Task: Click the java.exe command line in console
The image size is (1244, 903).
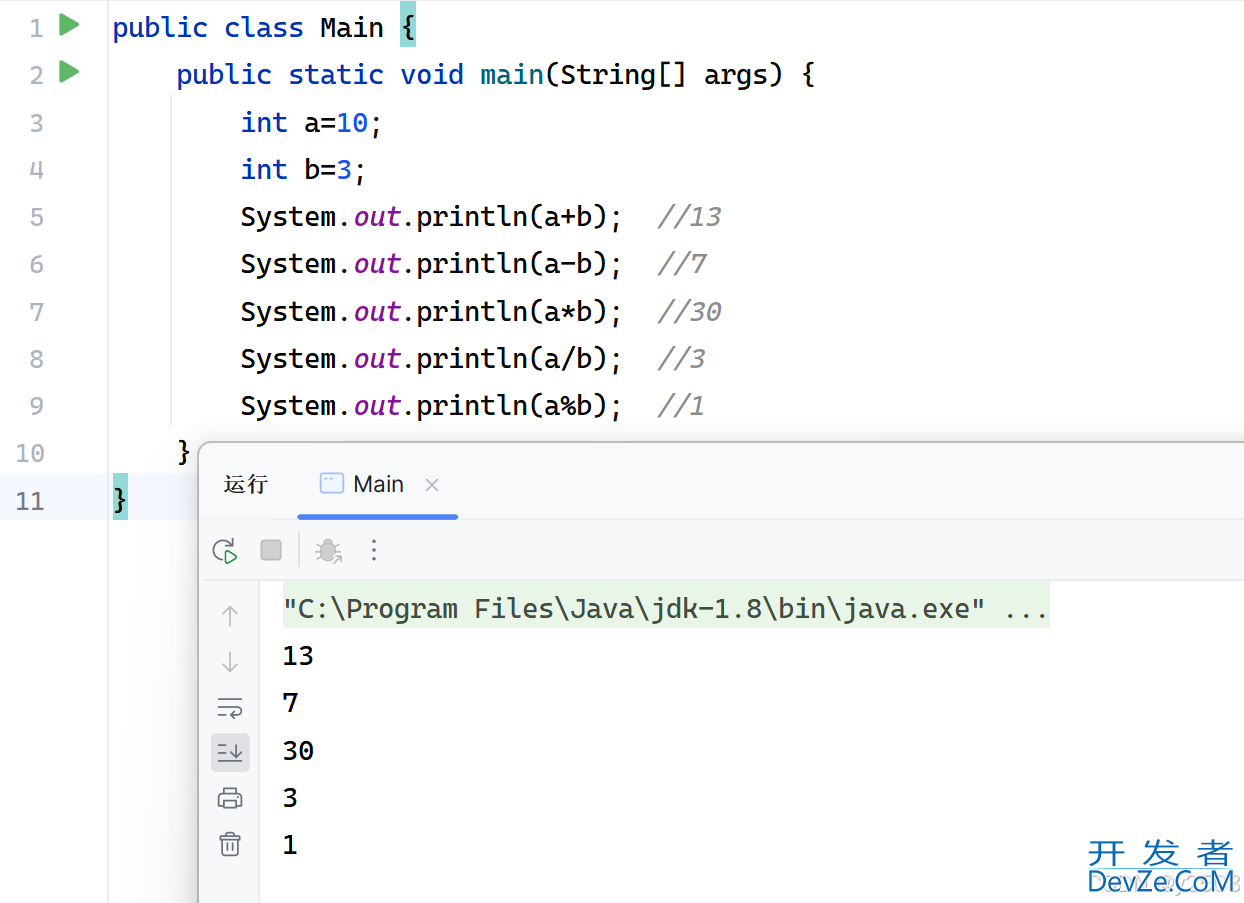Action: click(x=666, y=608)
